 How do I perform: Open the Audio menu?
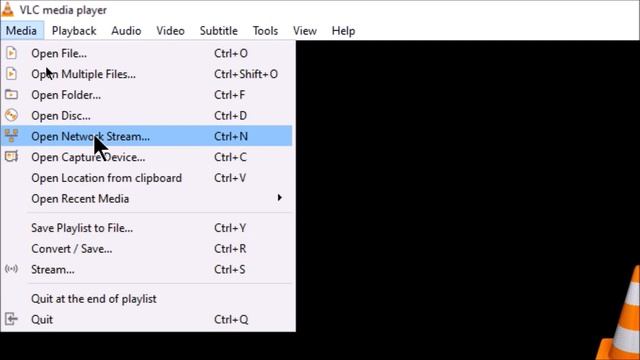pos(126,31)
